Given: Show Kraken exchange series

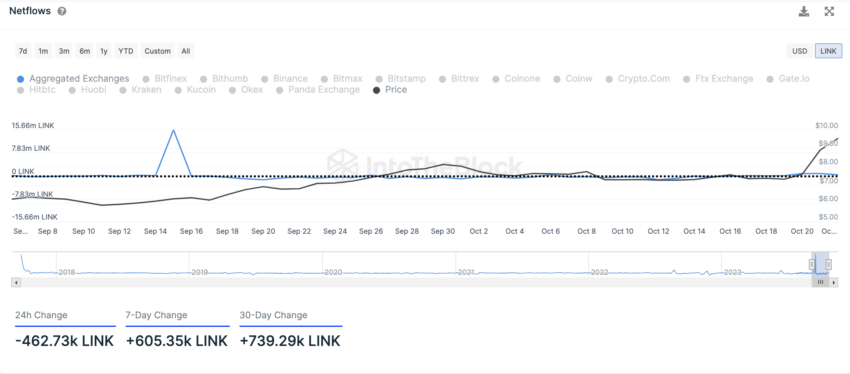Looking at the screenshot, I should coord(140,90).
